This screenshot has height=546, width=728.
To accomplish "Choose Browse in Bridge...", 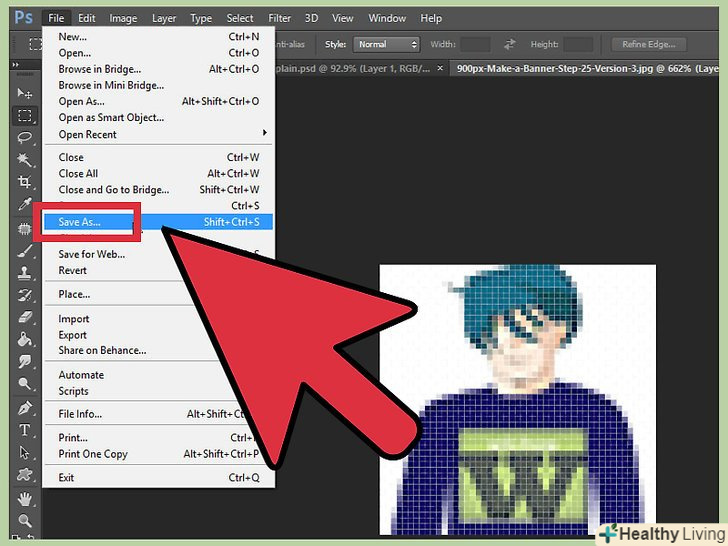I will click(158, 69).
